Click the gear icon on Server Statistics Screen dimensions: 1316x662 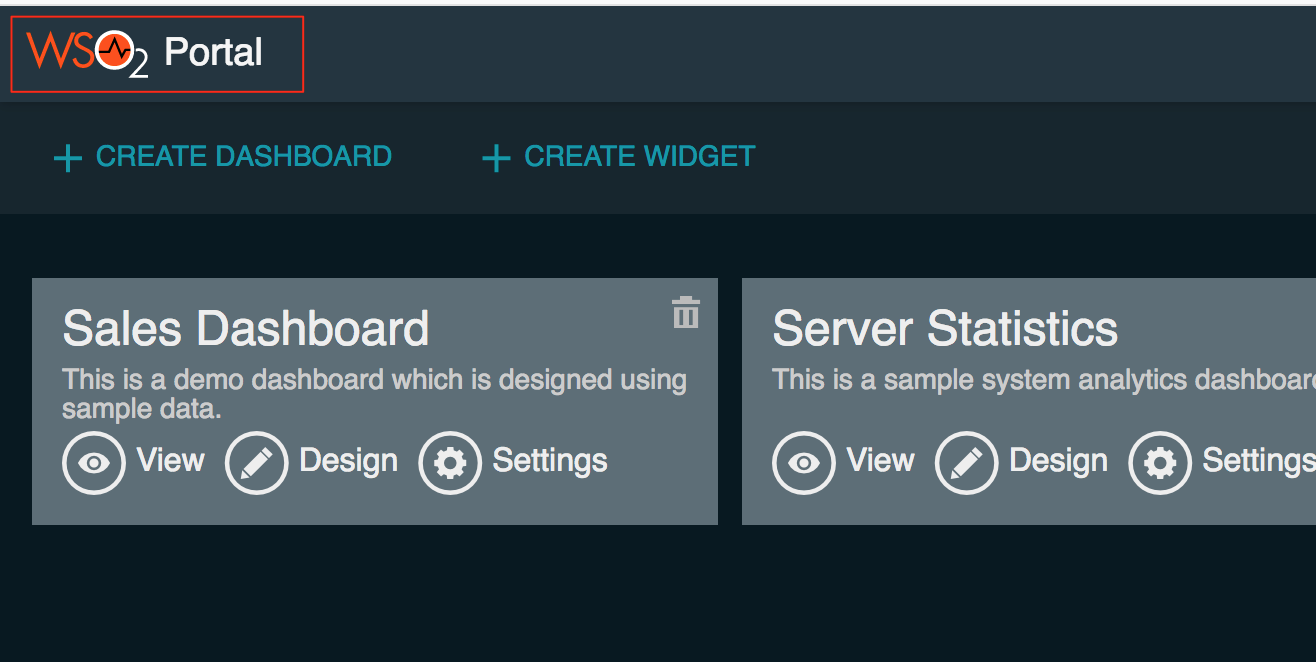[x=1160, y=462]
